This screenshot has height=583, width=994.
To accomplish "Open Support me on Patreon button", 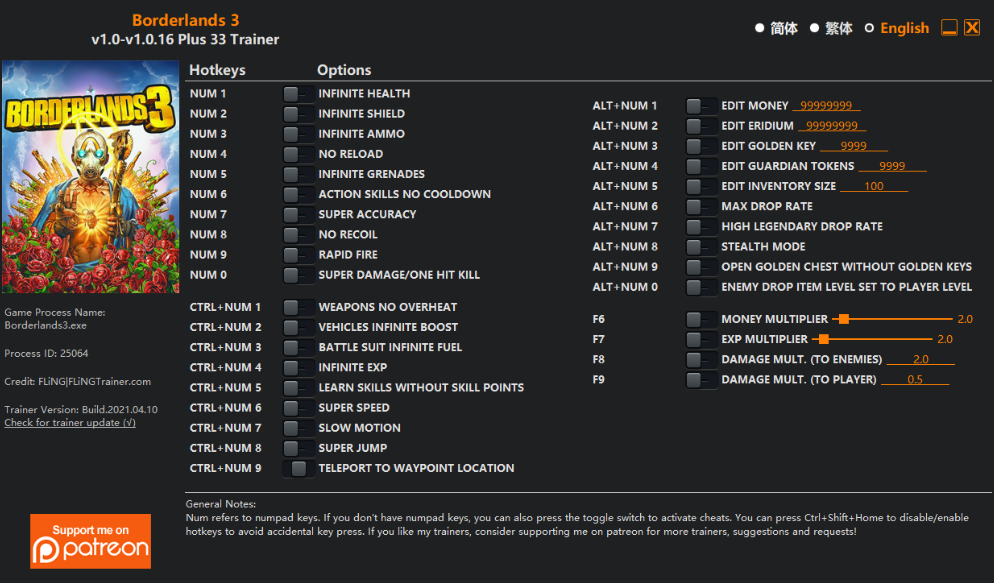I will (x=91, y=541).
